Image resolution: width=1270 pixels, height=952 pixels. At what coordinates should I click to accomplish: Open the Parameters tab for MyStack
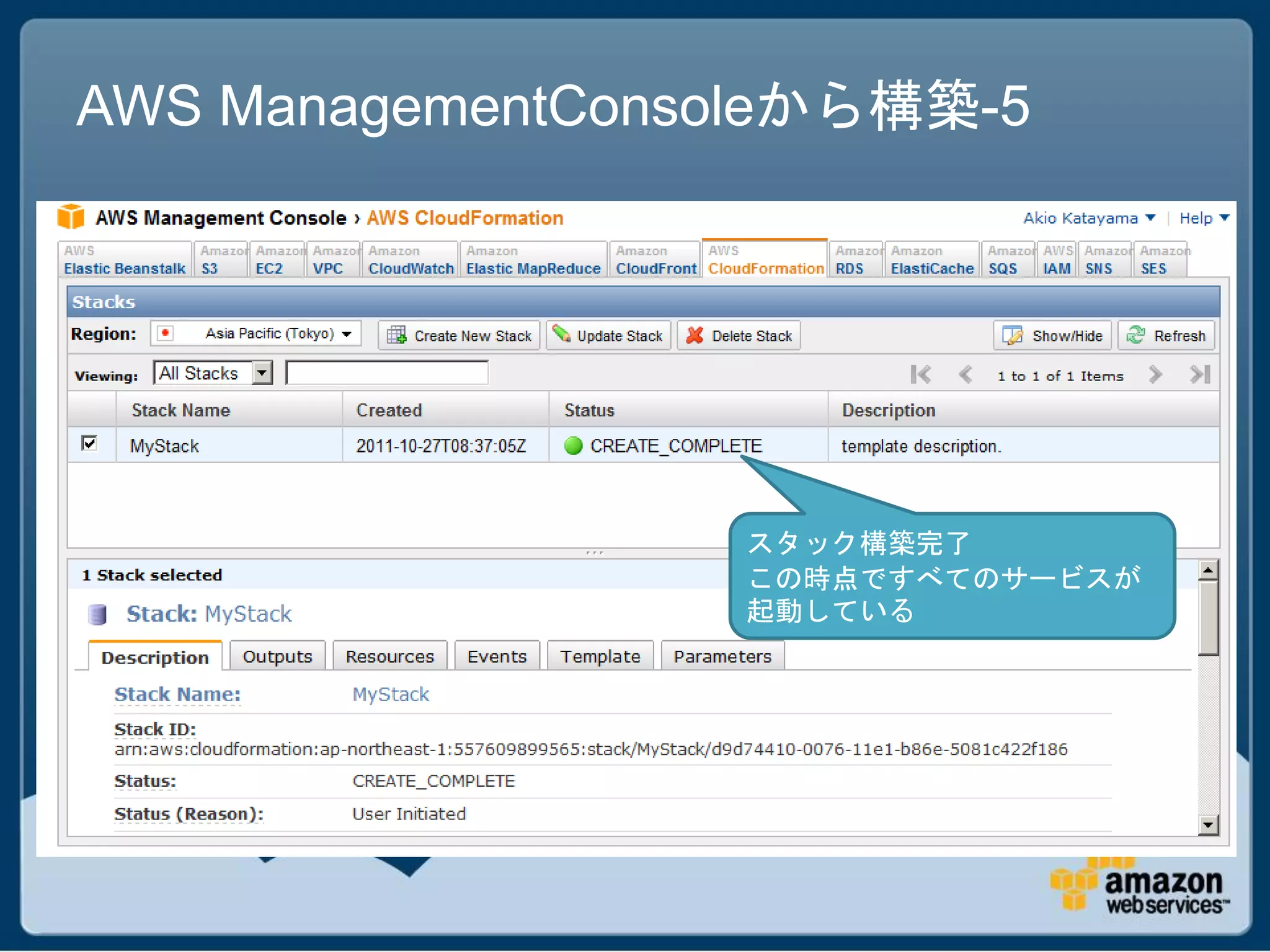[722, 656]
